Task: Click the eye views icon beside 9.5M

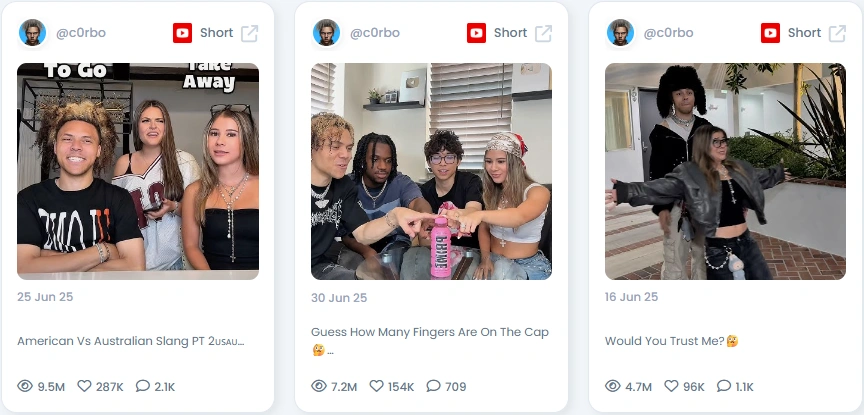Action: click(x=25, y=386)
